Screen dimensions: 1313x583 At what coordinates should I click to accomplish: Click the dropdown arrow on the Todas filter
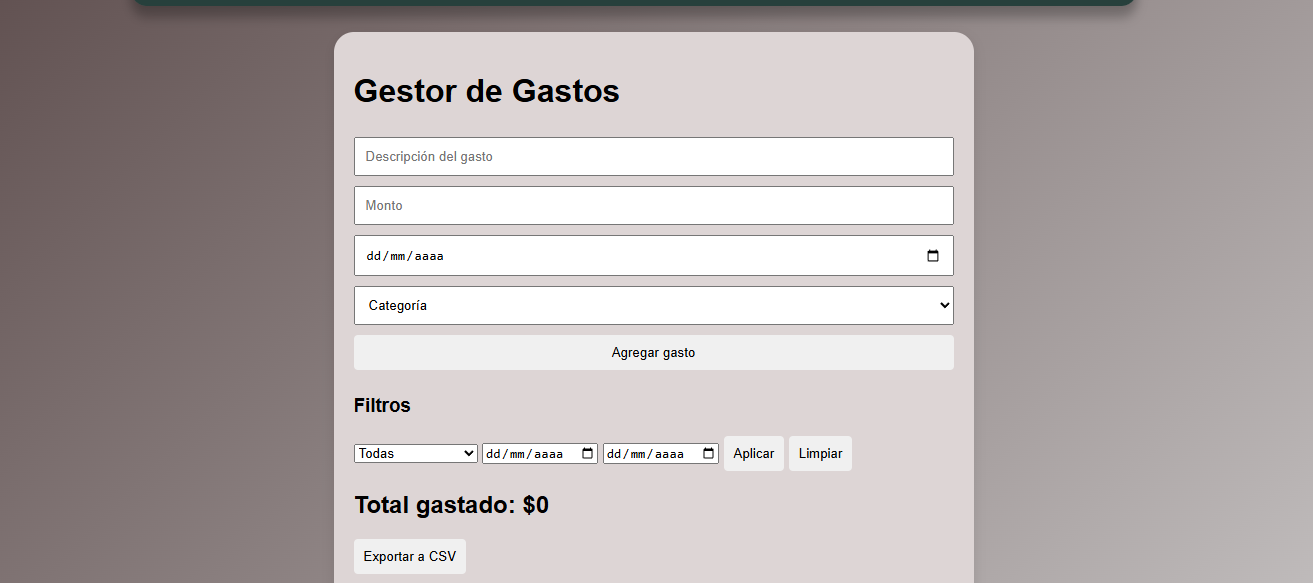click(468, 453)
